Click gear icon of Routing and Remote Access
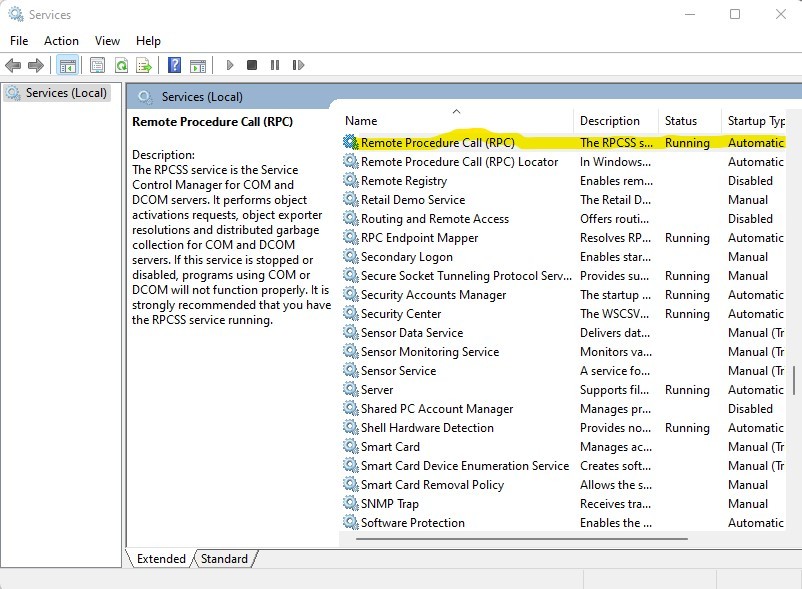802x589 pixels. pyautogui.click(x=350, y=218)
